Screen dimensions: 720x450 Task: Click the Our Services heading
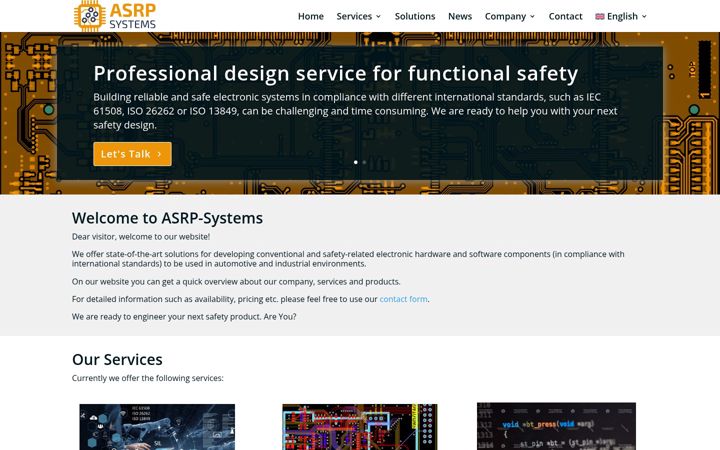[x=117, y=360]
